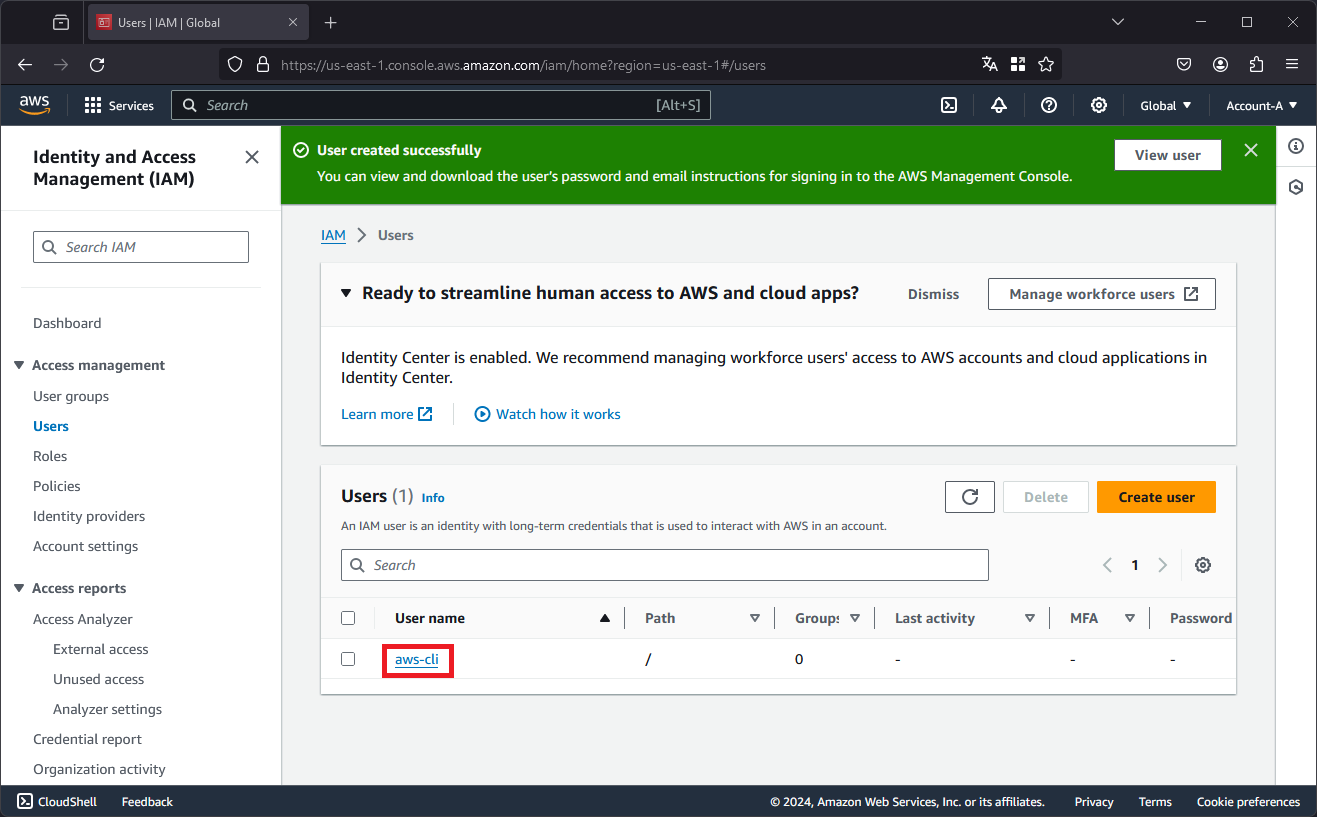Close the Users IAM browser tab

293,22
